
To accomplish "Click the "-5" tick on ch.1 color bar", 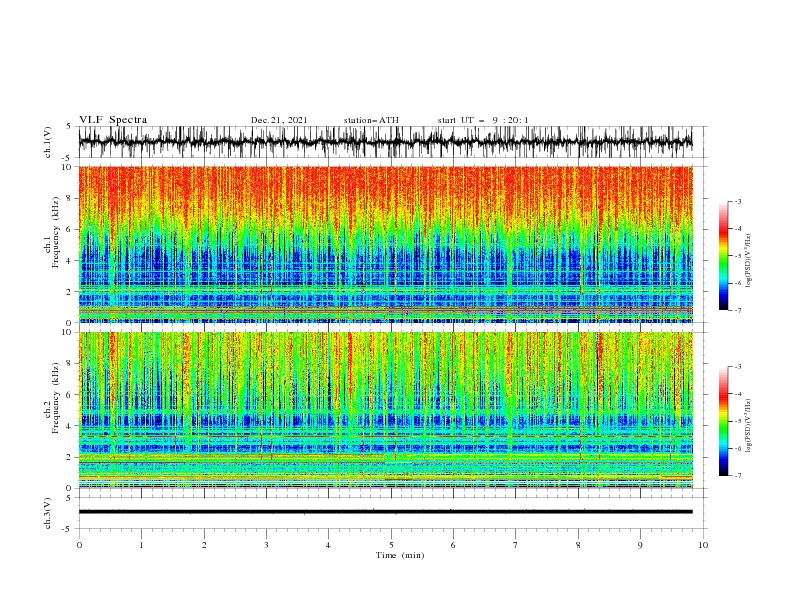I will click(738, 256).
